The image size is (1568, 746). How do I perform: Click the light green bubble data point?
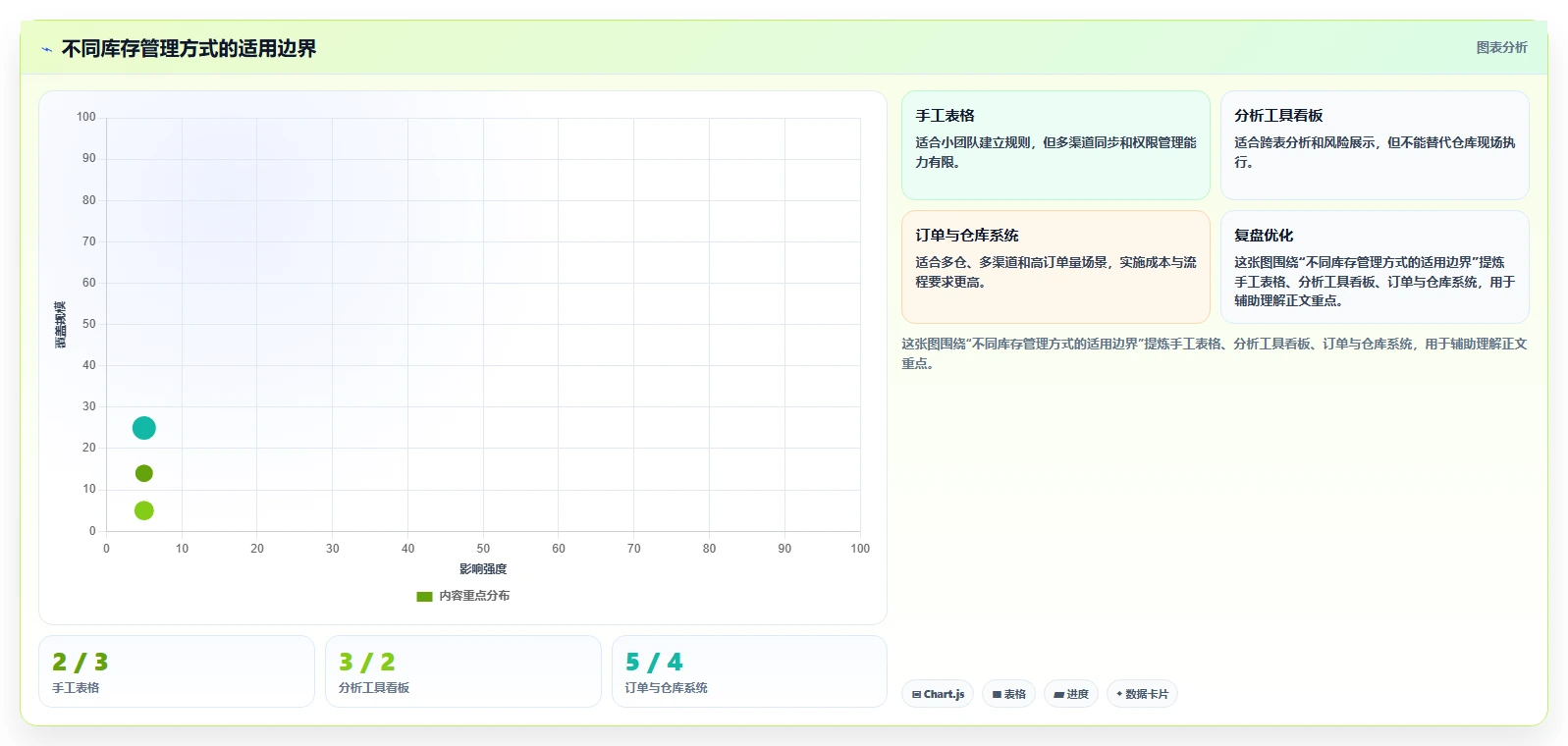(x=143, y=510)
